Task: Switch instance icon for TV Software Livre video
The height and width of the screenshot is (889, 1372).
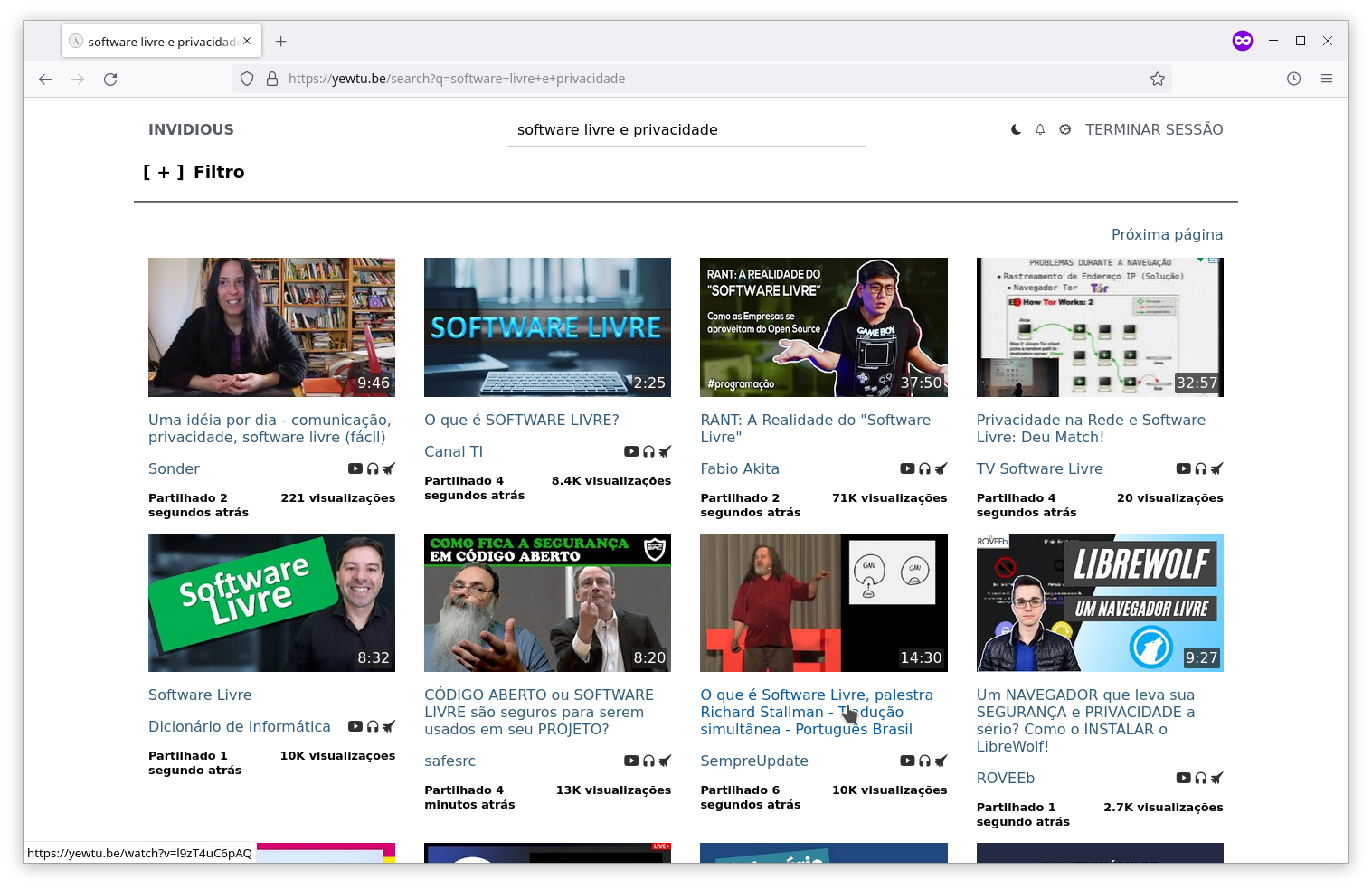Action: click(x=1216, y=468)
